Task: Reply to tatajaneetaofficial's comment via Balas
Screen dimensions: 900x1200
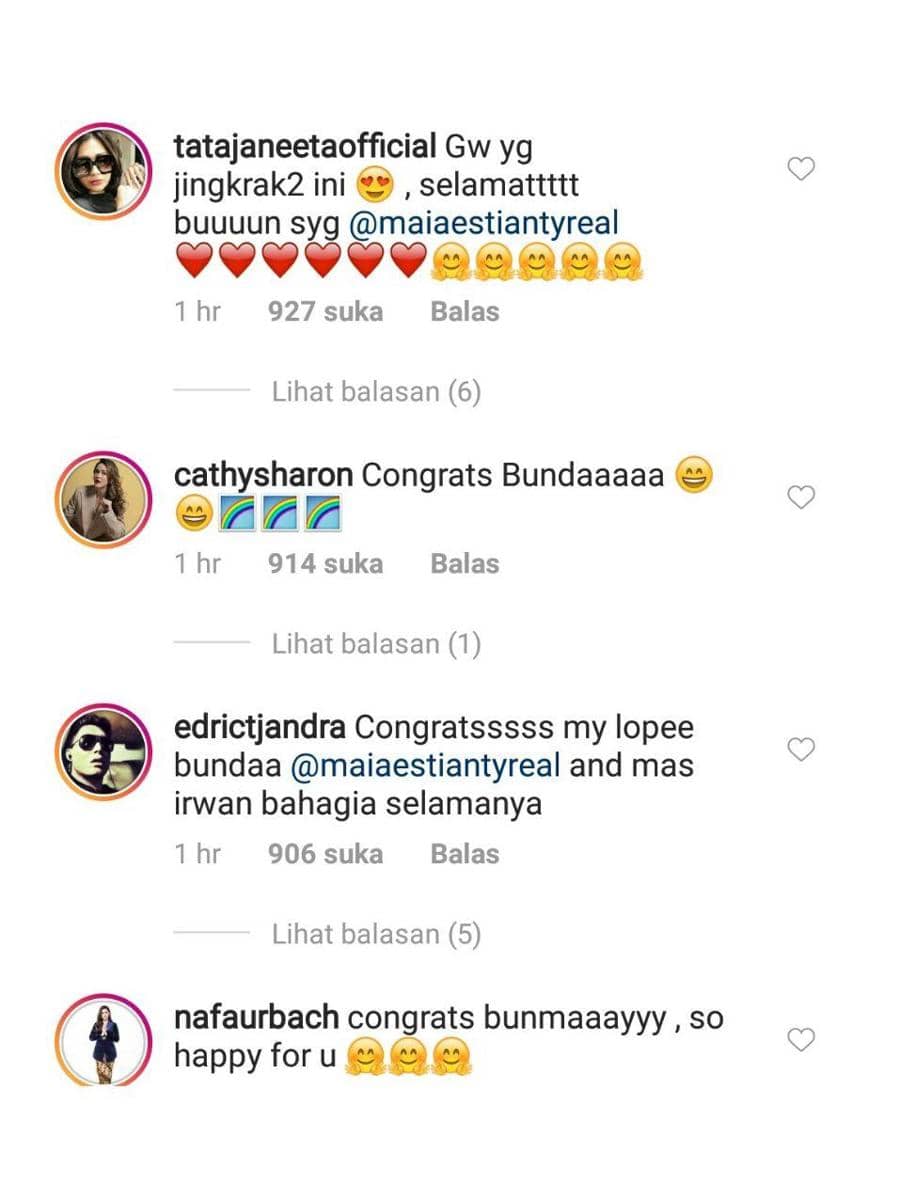Action: tap(464, 312)
